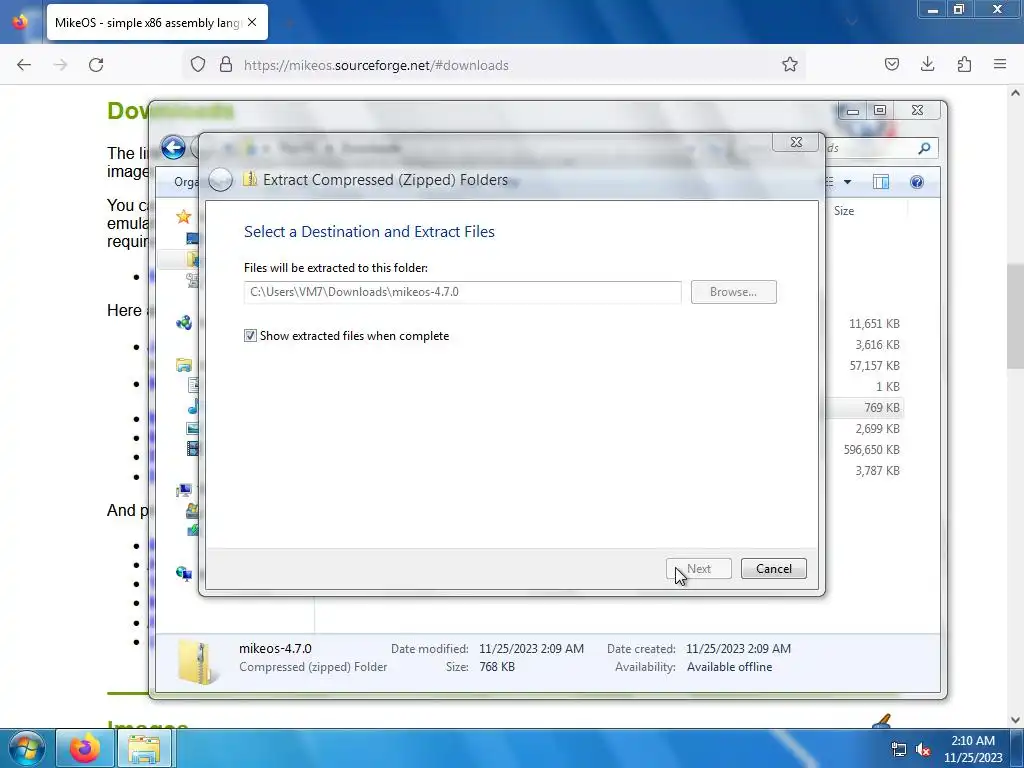
Task: Bookmark this page with star icon
Action: click(x=790, y=65)
